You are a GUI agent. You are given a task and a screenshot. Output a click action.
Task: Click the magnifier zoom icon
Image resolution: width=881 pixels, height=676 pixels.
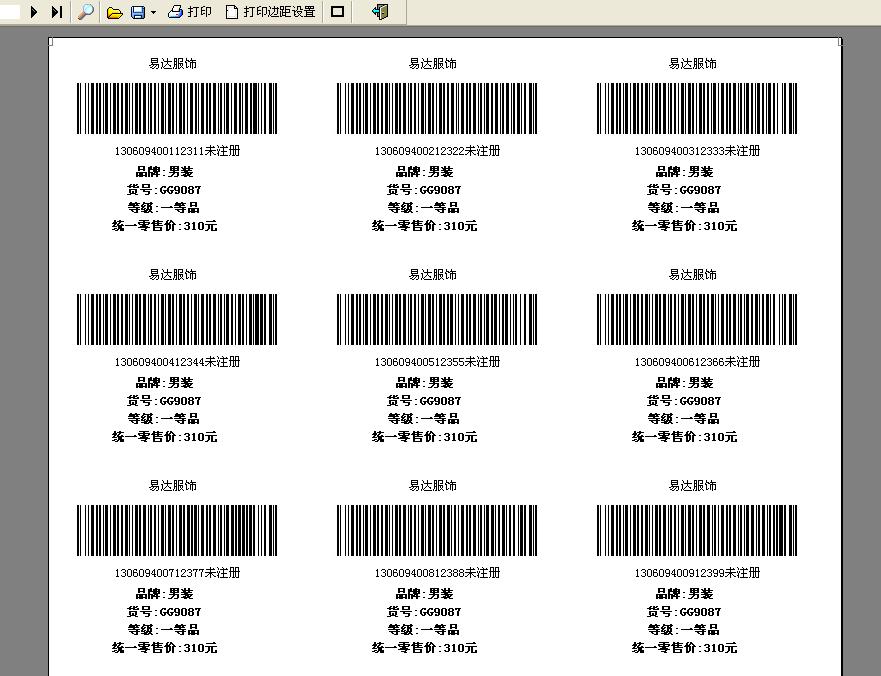[85, 12]
